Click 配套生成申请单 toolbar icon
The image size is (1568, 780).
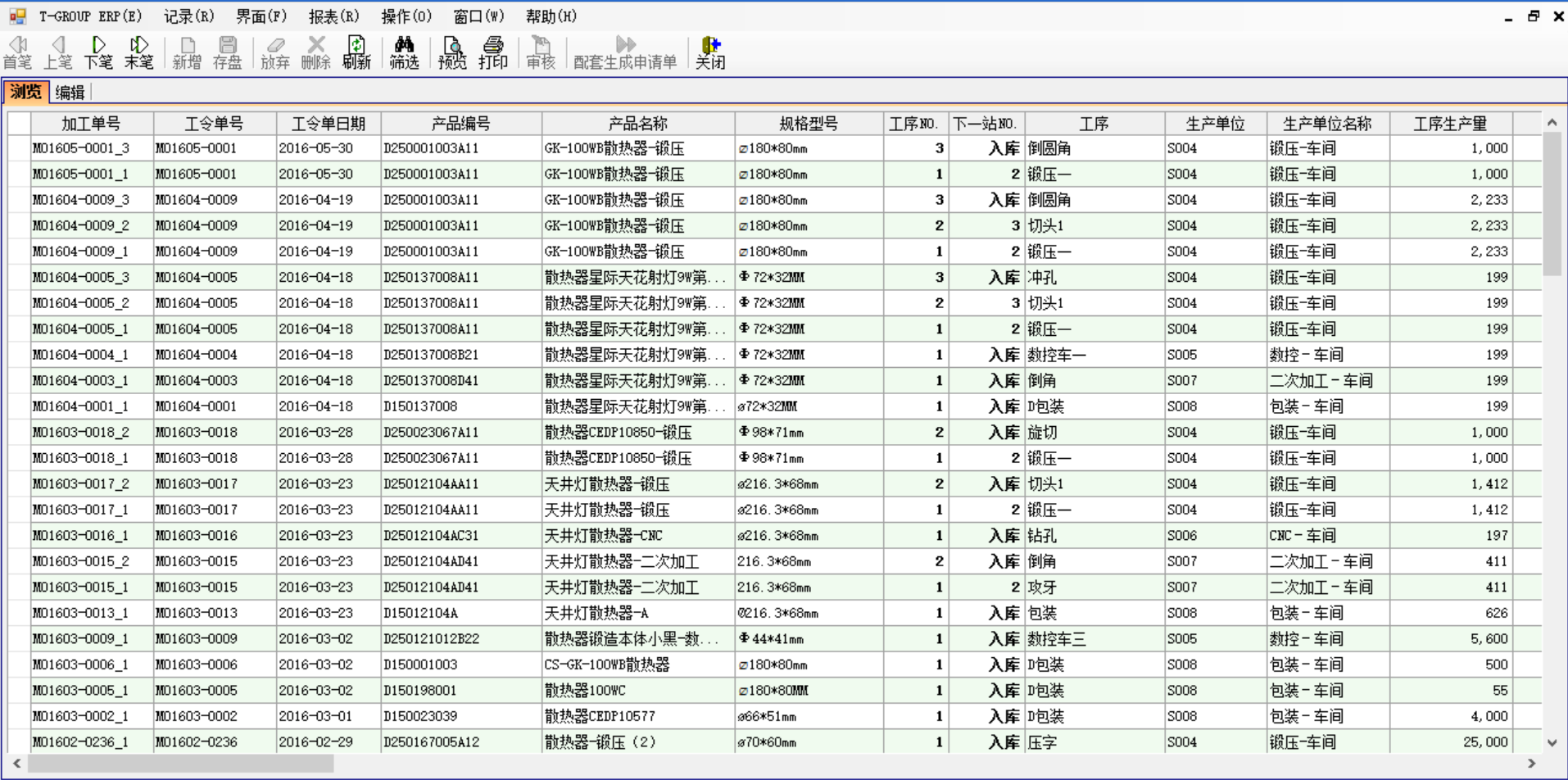(625, 52)
